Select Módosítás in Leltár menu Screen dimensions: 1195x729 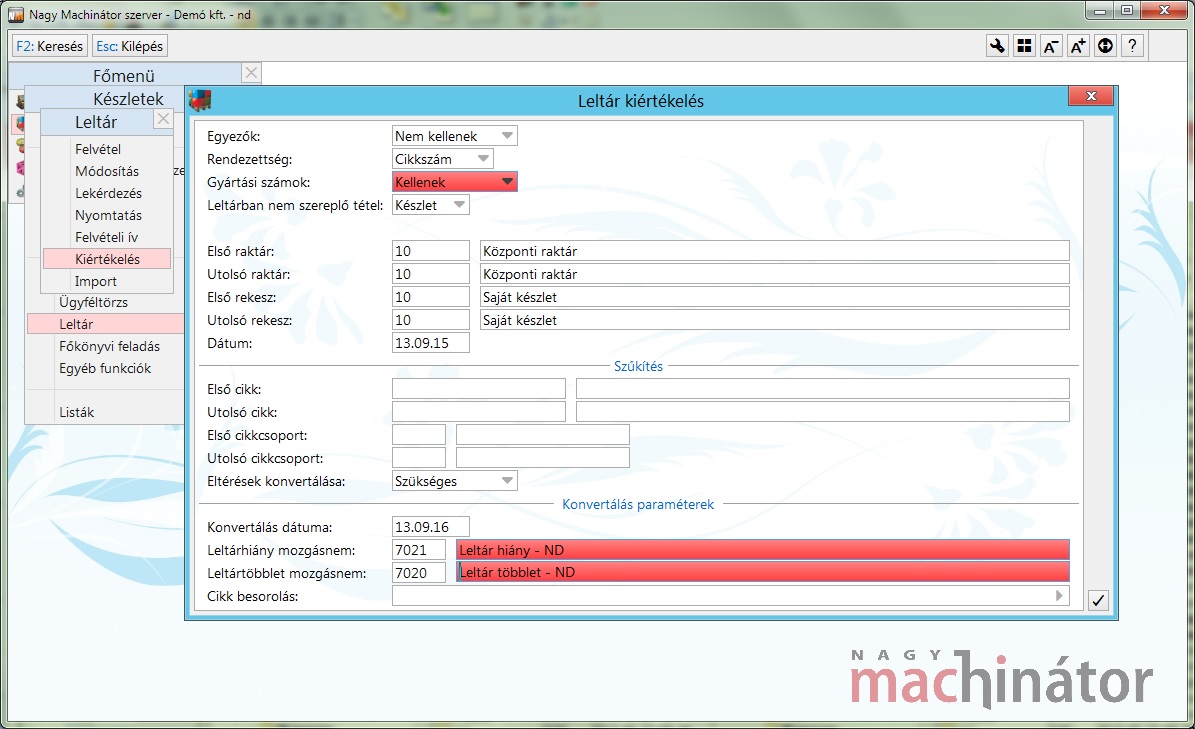click(x=107, y=171)
